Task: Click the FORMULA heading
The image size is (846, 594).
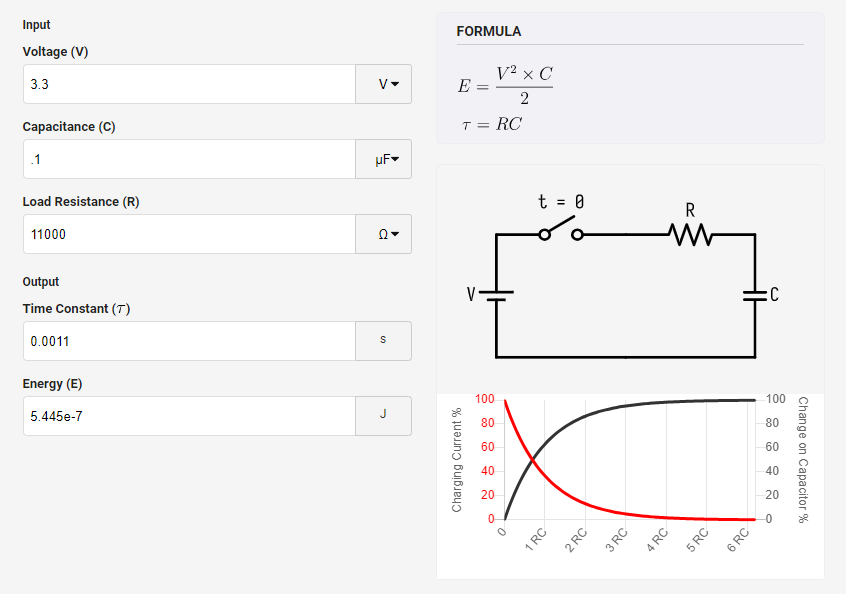Action: (489, 31)
